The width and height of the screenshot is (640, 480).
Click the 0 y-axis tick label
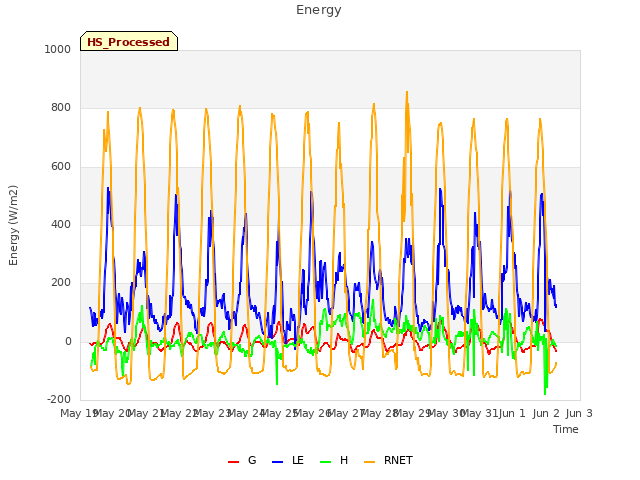[68, 342]
